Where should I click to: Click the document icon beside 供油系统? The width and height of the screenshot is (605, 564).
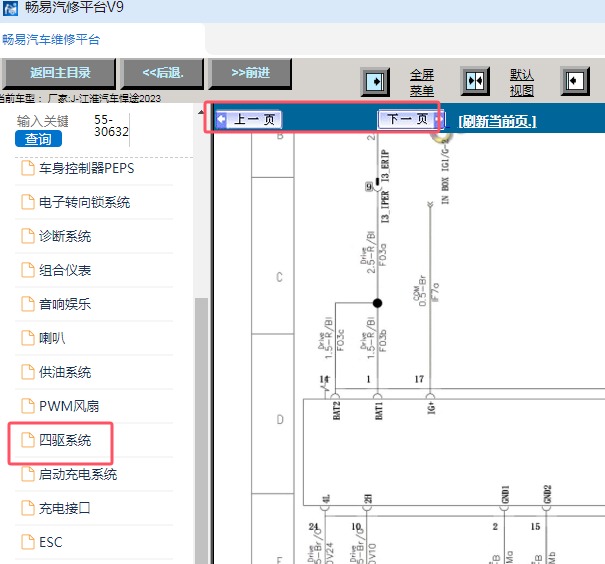pos(28,372)
